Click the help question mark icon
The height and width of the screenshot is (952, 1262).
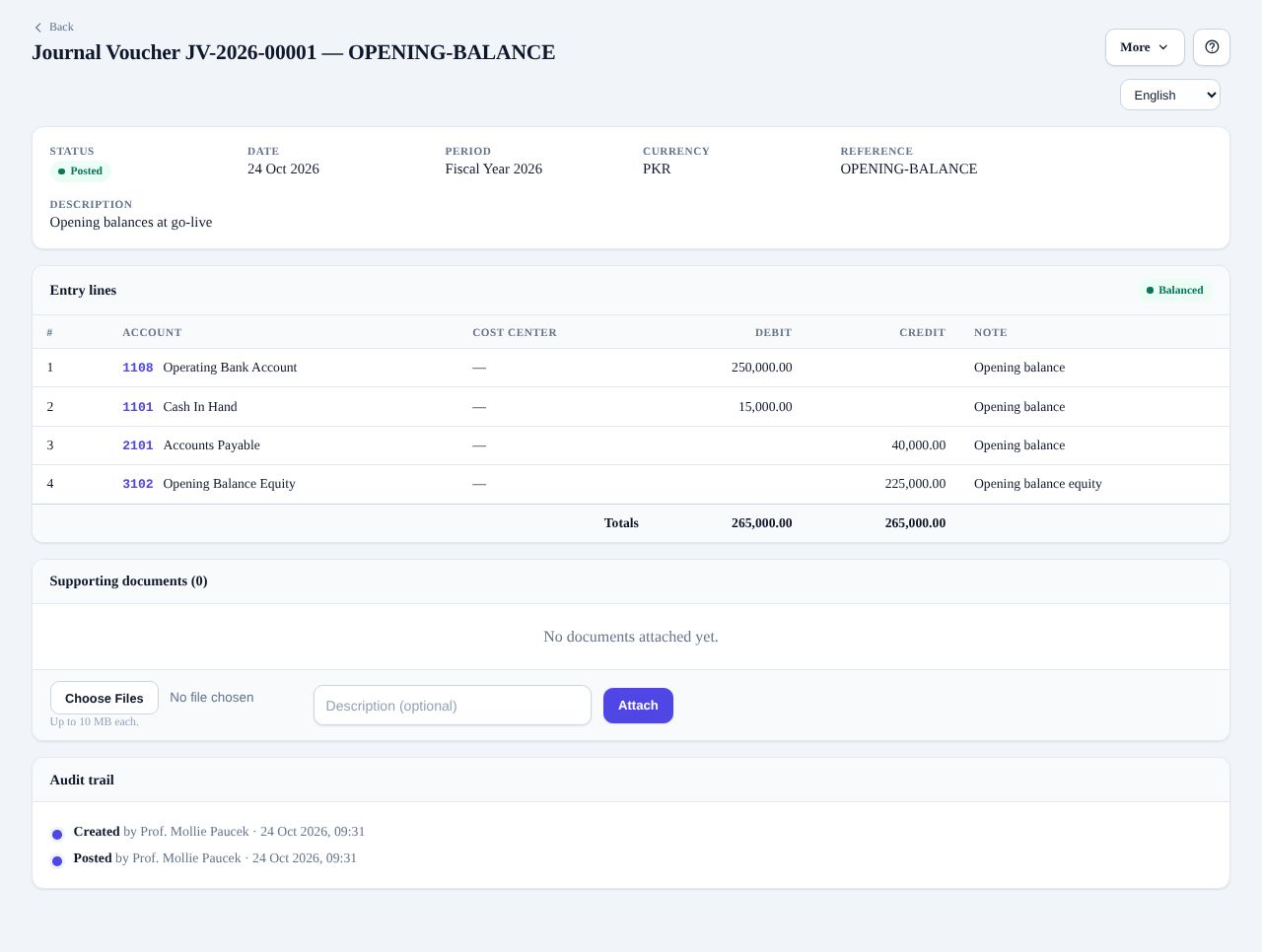pos(1212,47)
